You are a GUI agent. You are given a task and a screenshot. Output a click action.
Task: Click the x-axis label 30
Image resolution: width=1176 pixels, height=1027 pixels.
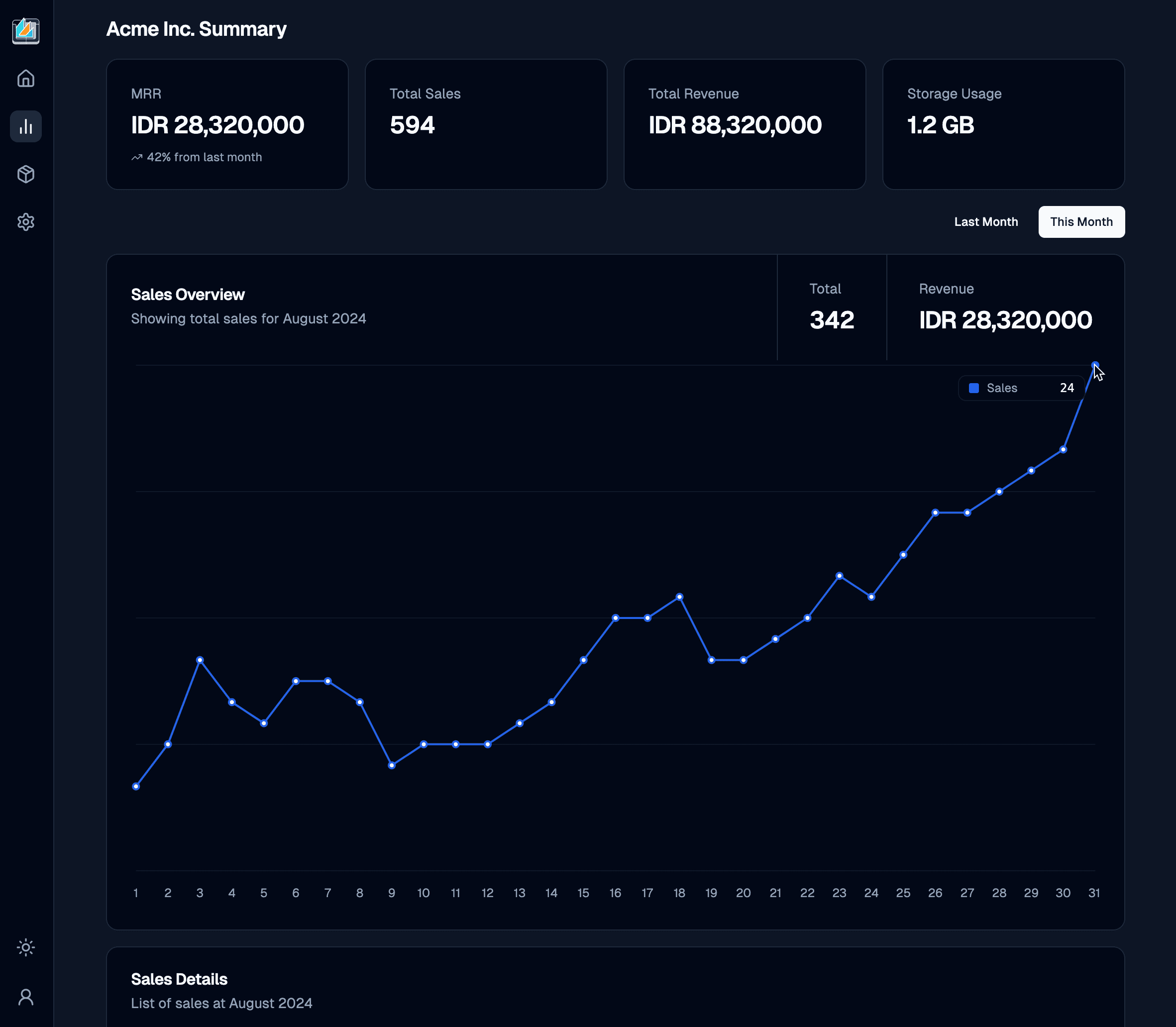point(1063,893)
